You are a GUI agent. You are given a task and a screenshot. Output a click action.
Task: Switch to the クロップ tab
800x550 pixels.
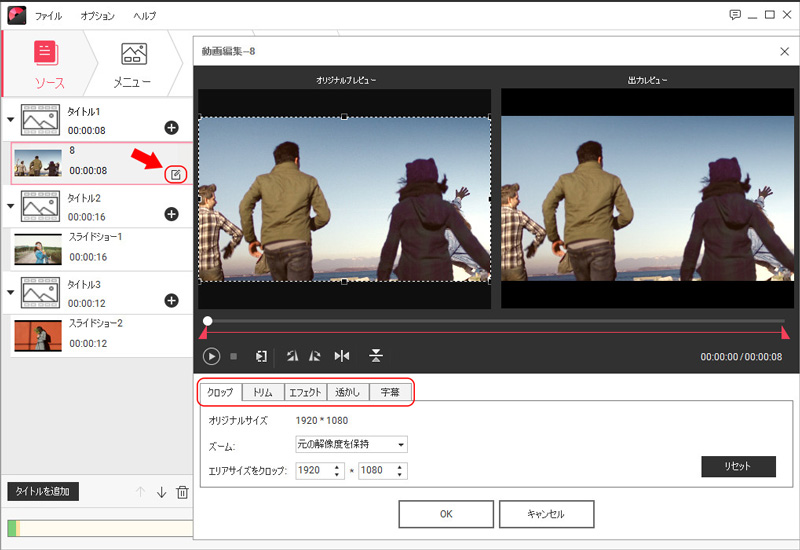click(x=220, y=392)
